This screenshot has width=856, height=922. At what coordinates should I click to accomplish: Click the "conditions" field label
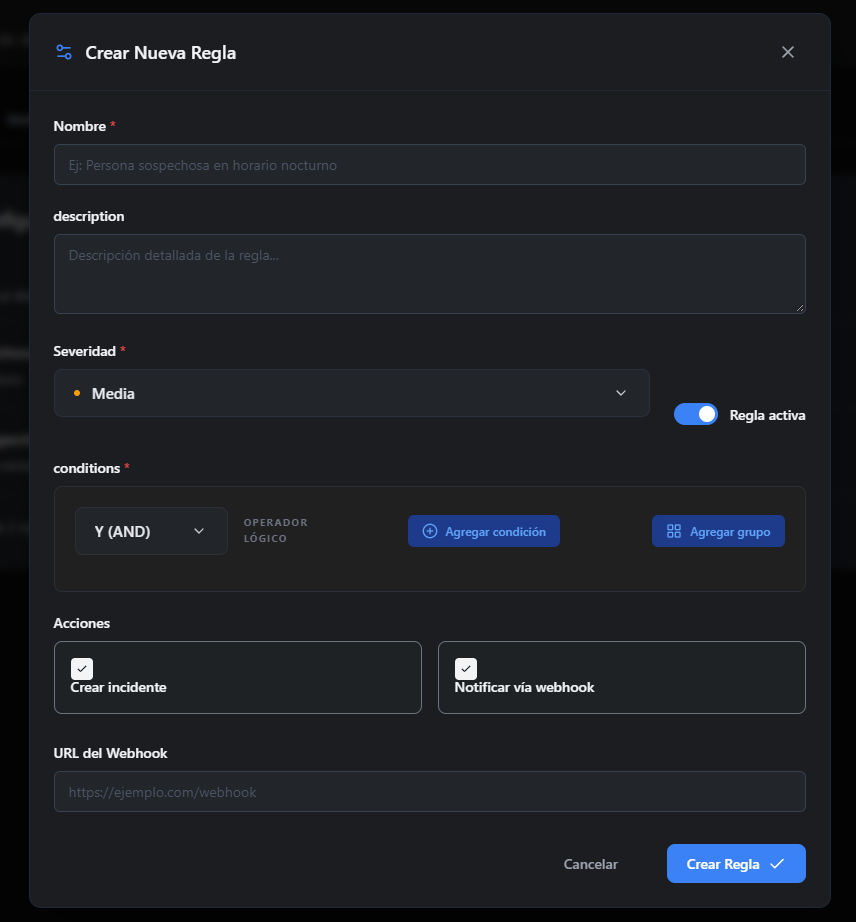(x=87, y=469)
